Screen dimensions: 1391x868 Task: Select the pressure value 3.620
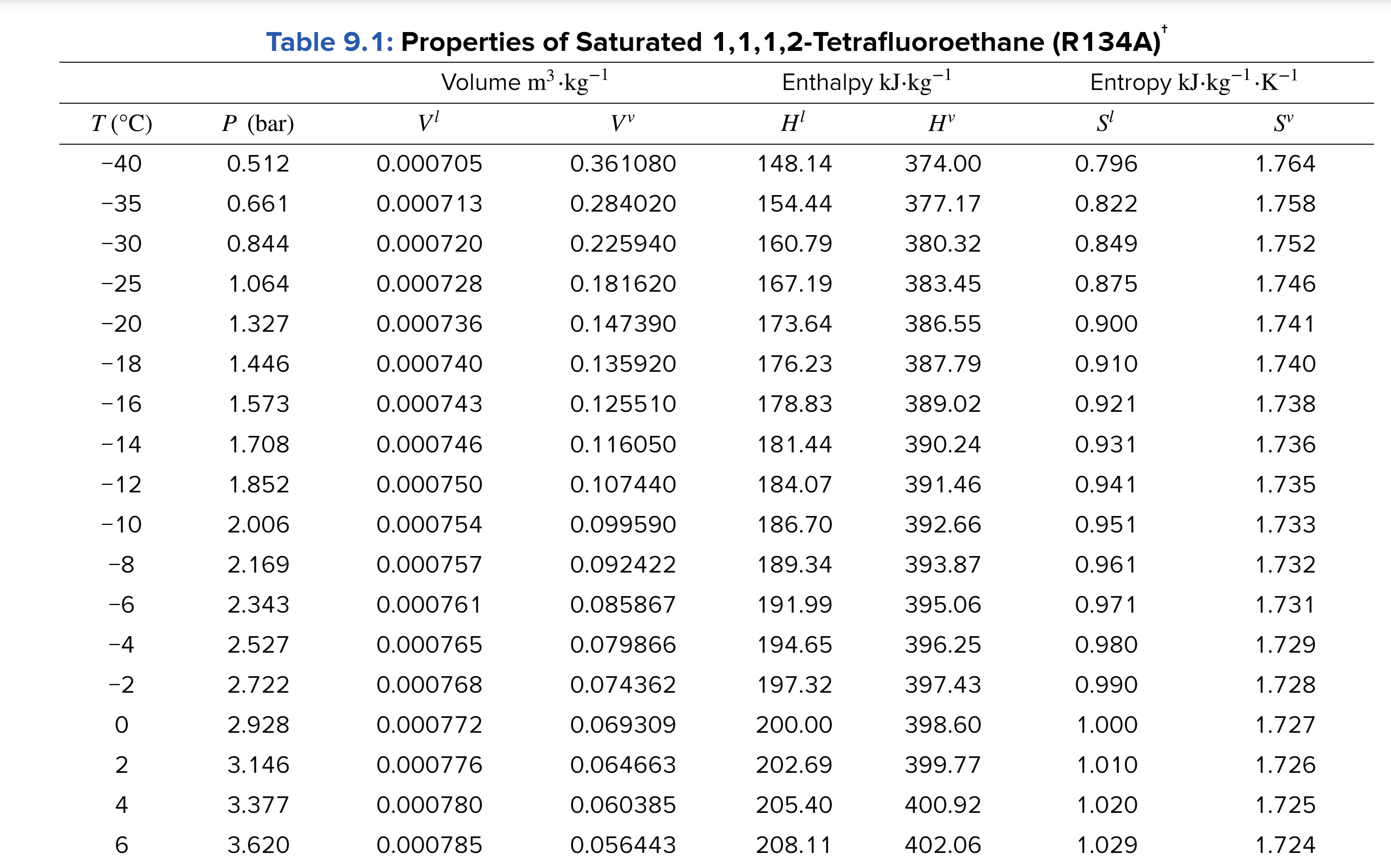tap(258, 844)
